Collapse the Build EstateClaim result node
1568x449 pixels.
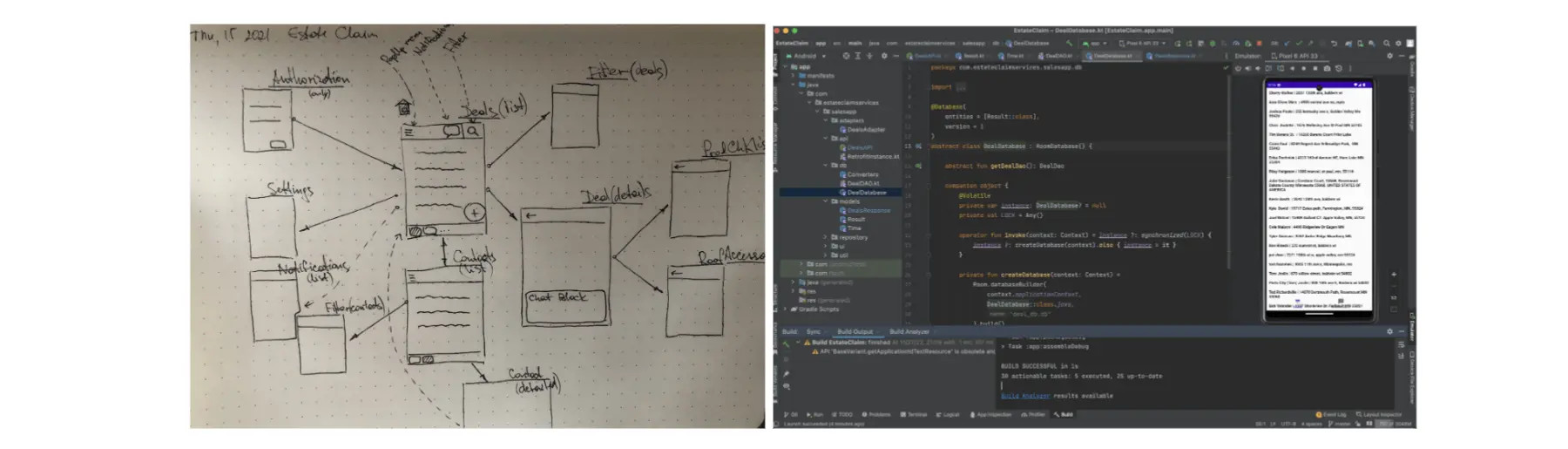(x=797, y=343)
